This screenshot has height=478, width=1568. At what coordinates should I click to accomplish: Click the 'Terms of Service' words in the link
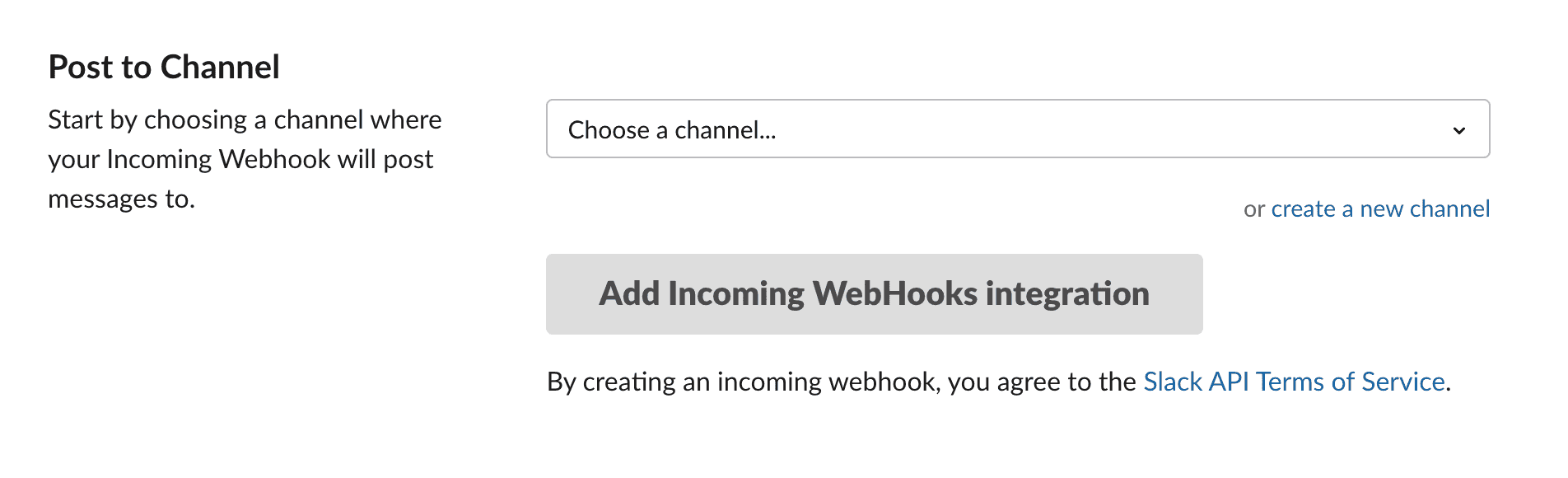click(1351, 382)
